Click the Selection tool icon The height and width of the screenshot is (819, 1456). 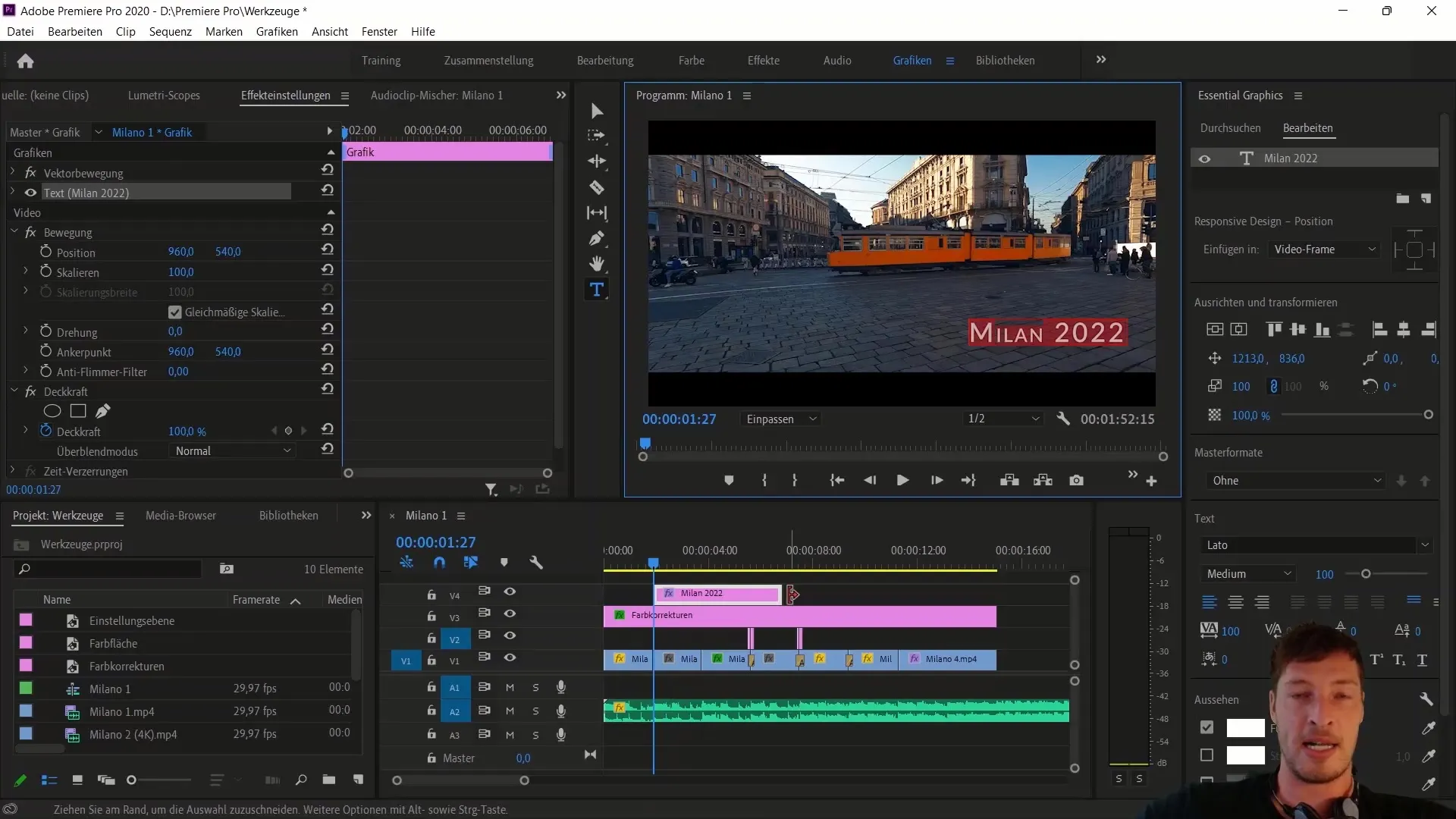597,111
